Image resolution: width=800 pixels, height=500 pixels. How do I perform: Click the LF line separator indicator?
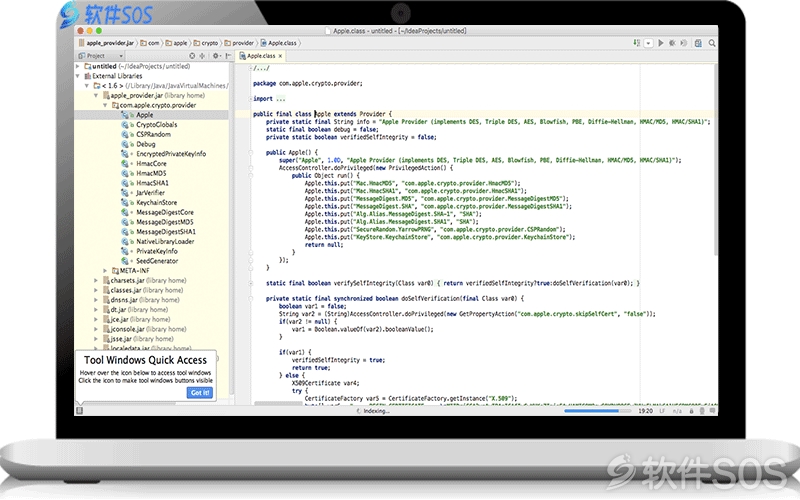point(662,411)
